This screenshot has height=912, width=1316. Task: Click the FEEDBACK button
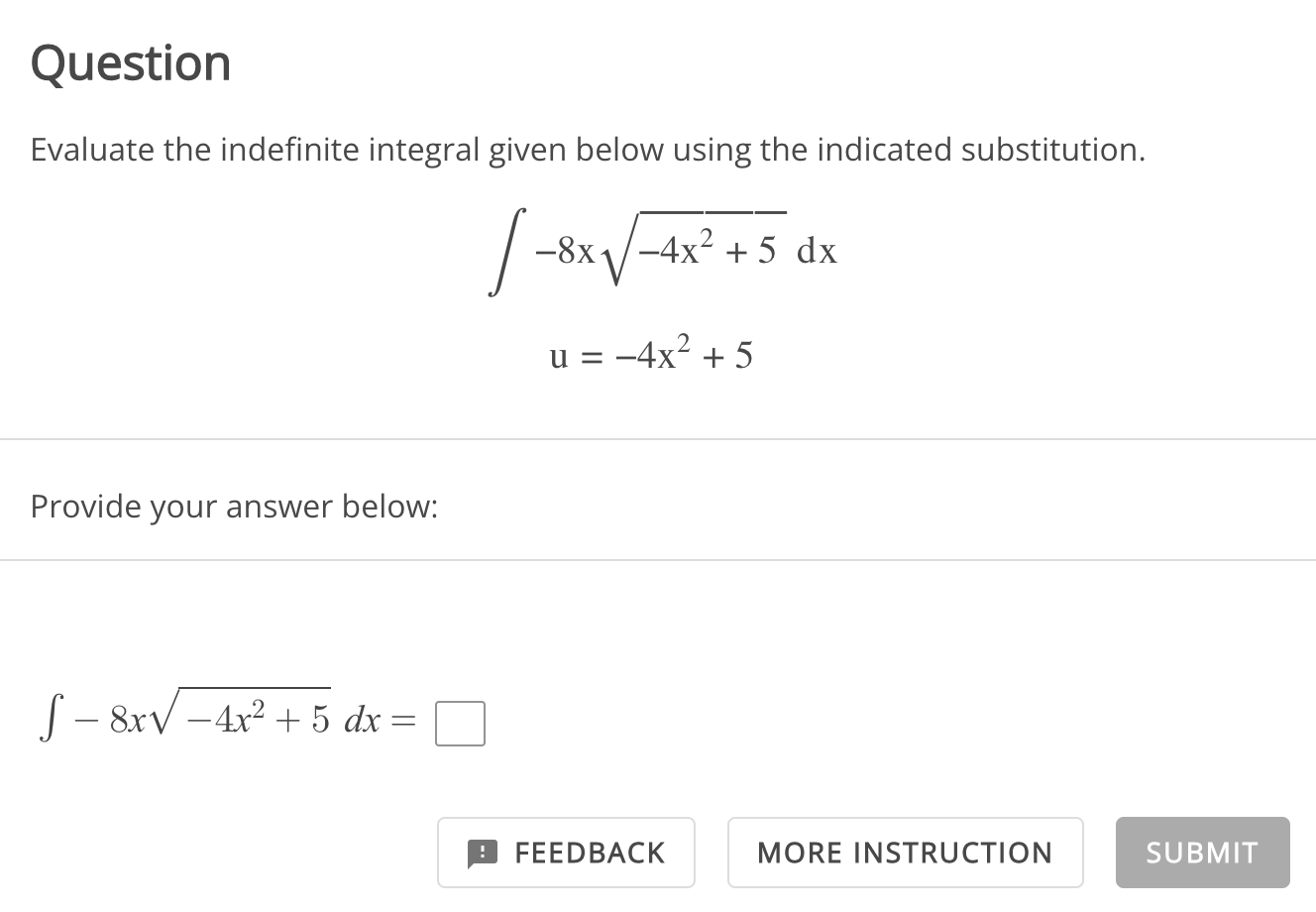coord(566,853)
